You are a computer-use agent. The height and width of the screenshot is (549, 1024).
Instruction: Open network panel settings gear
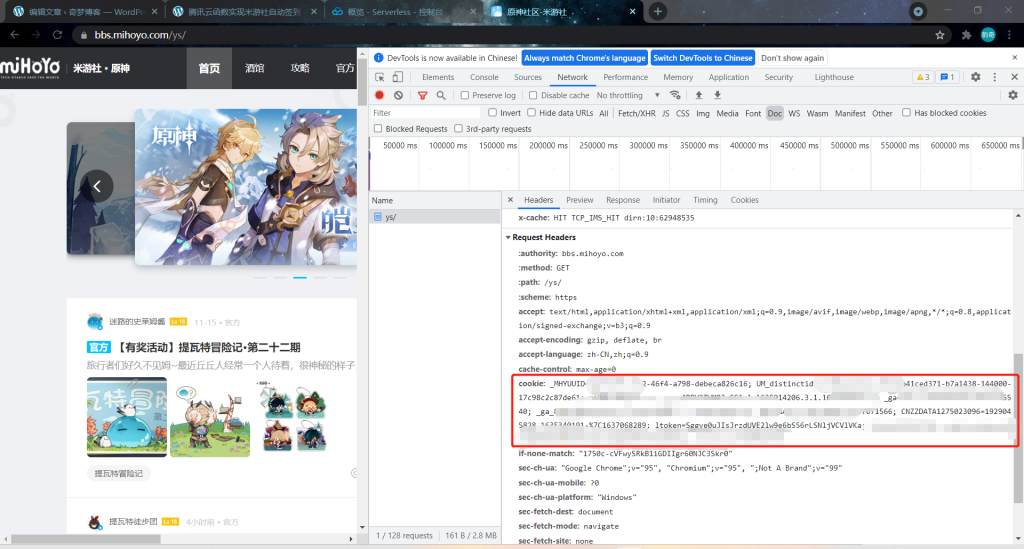pyautogui.click(x=1013, y=95)
